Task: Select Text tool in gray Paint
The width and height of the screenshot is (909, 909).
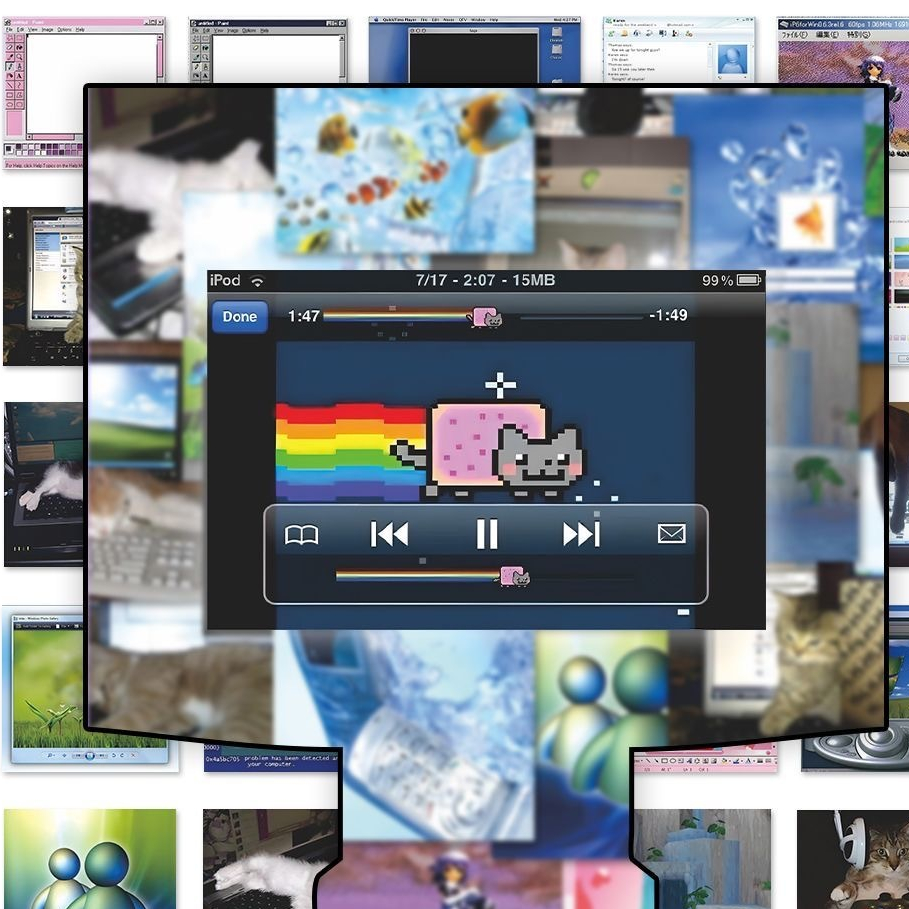Action: 205,75
